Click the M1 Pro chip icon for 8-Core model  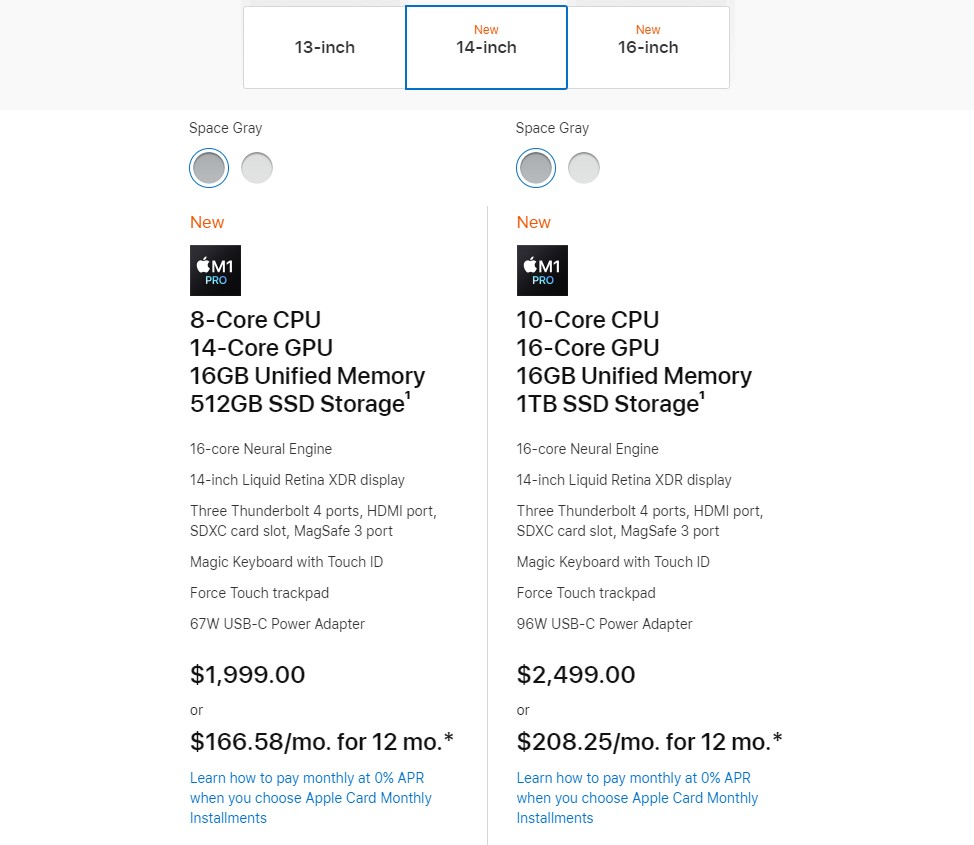tap(216, 270)
